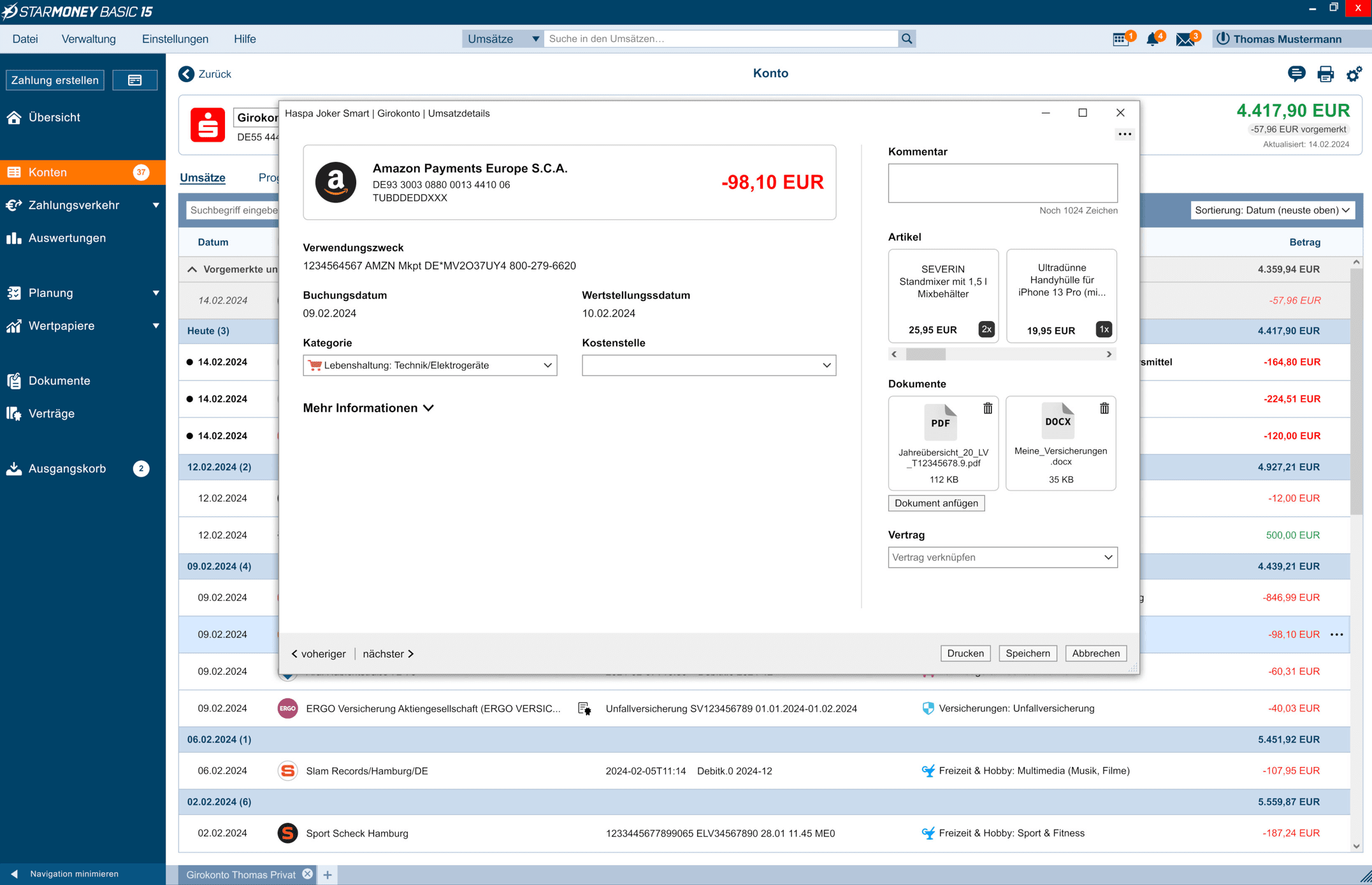This screenshot has width=1372, height=885.
Task: Click the Suche in den Umsätzen field
Action: click(721, 39)
